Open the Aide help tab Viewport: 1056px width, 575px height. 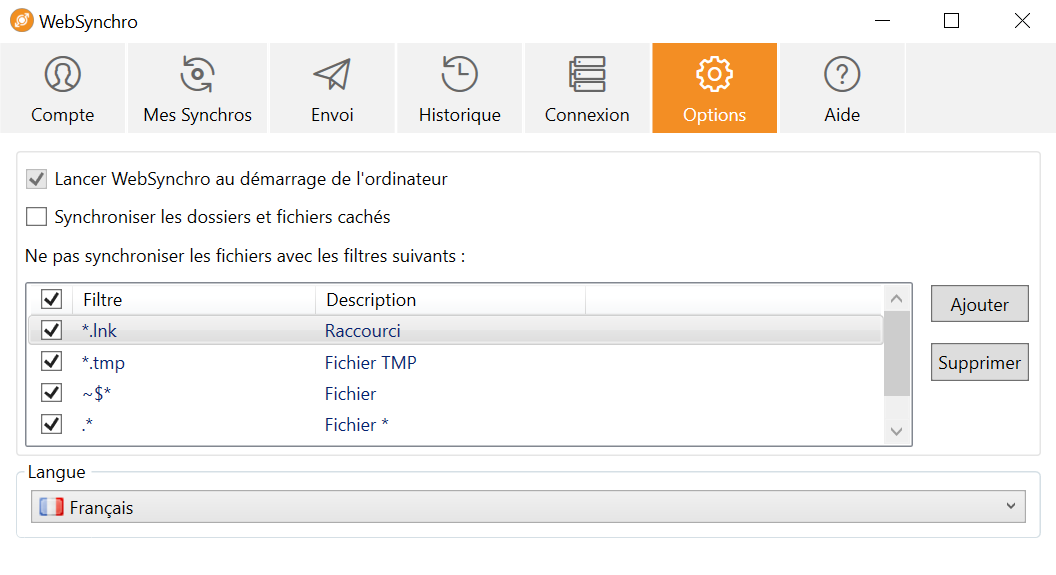click(x=842, y=88)
